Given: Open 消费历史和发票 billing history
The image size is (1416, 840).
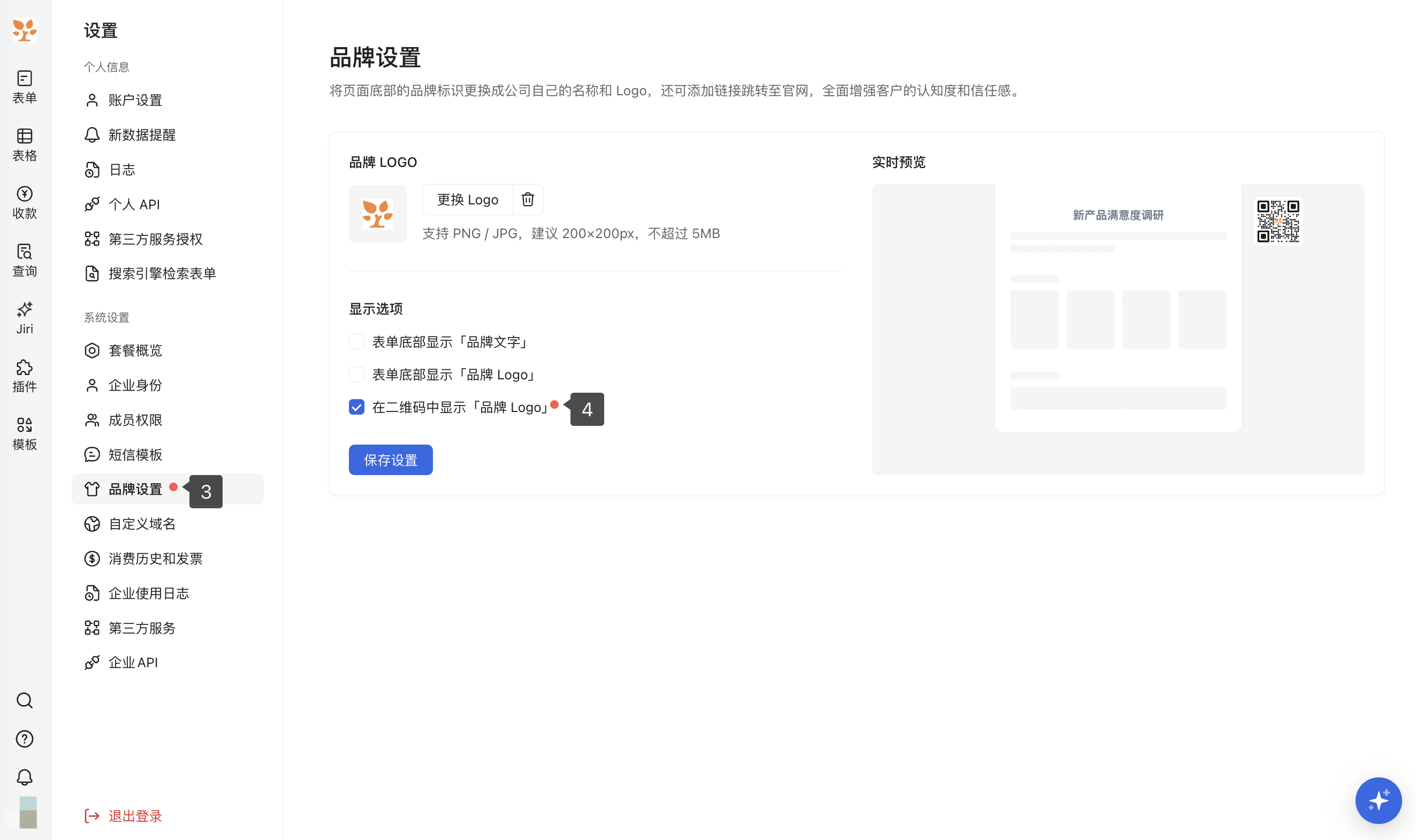Looking at the screenshot, I should [x=168, y=559].
